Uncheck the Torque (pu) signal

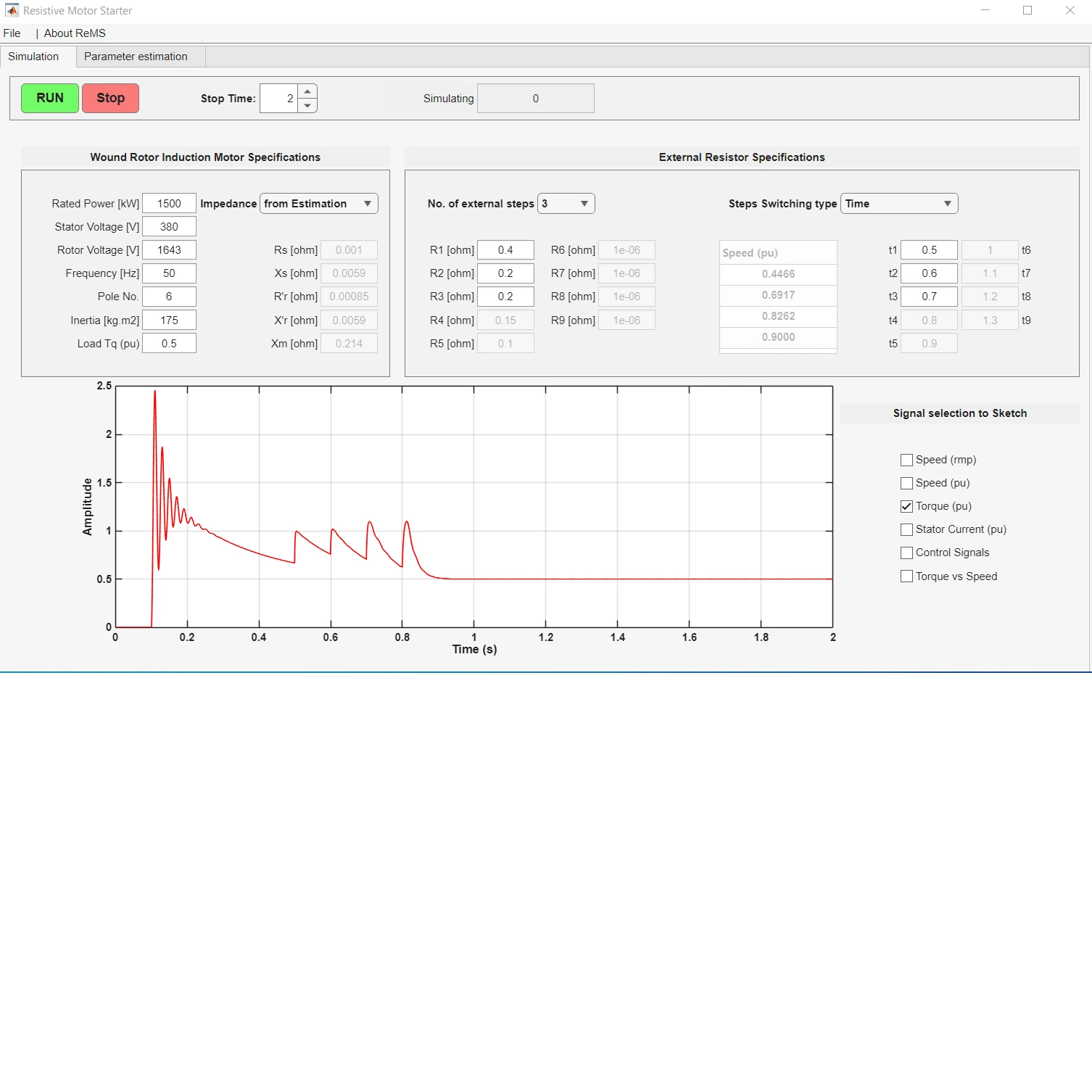[x=906, y=506]
